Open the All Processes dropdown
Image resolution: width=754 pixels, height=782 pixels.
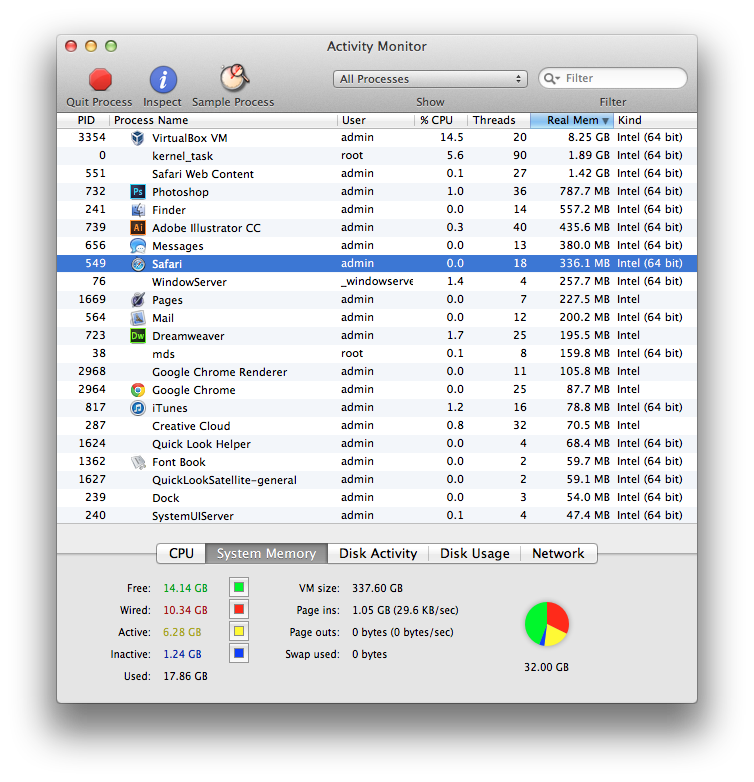coord(430,79)
